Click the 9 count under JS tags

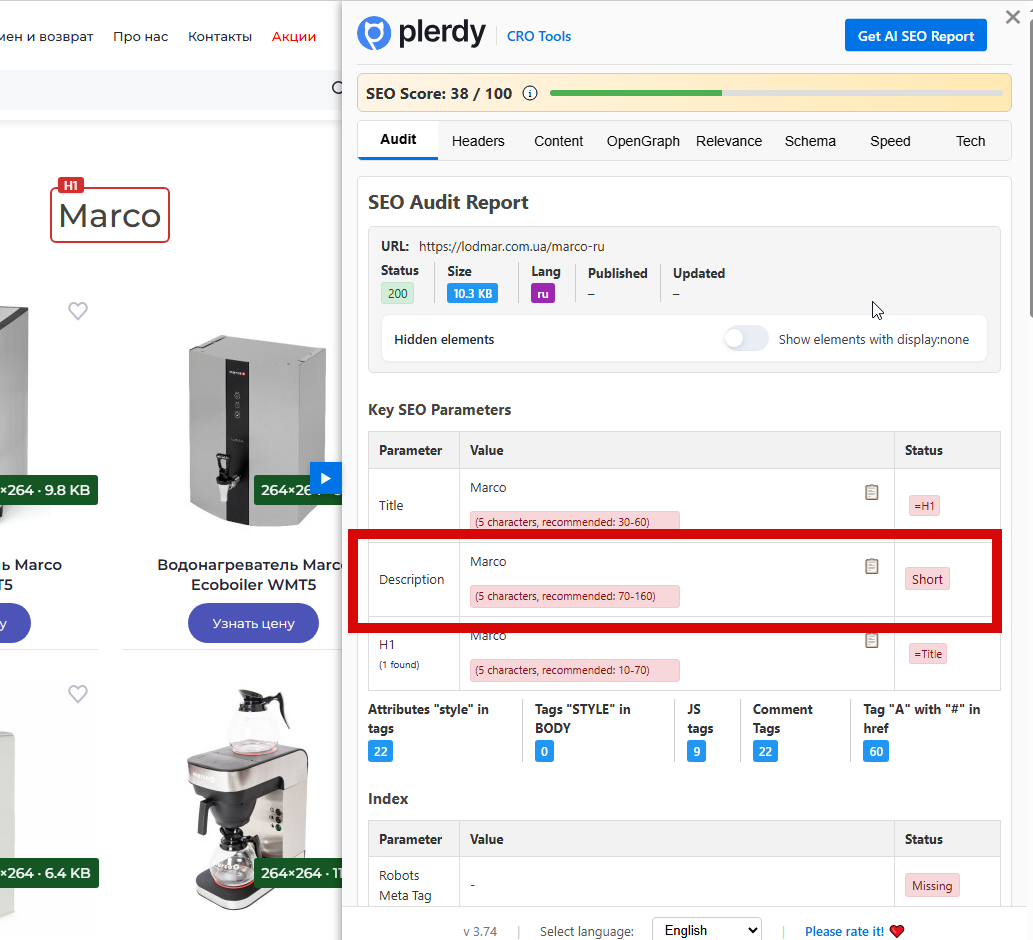click(x=696, y=751)
